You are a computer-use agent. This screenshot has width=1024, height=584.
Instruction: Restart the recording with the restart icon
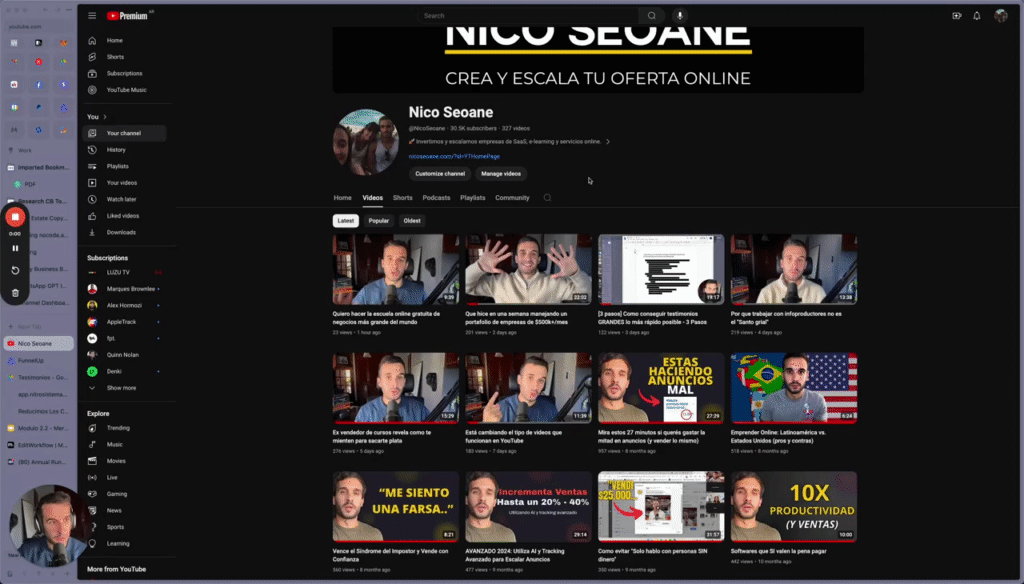click(x=15, y=270)
